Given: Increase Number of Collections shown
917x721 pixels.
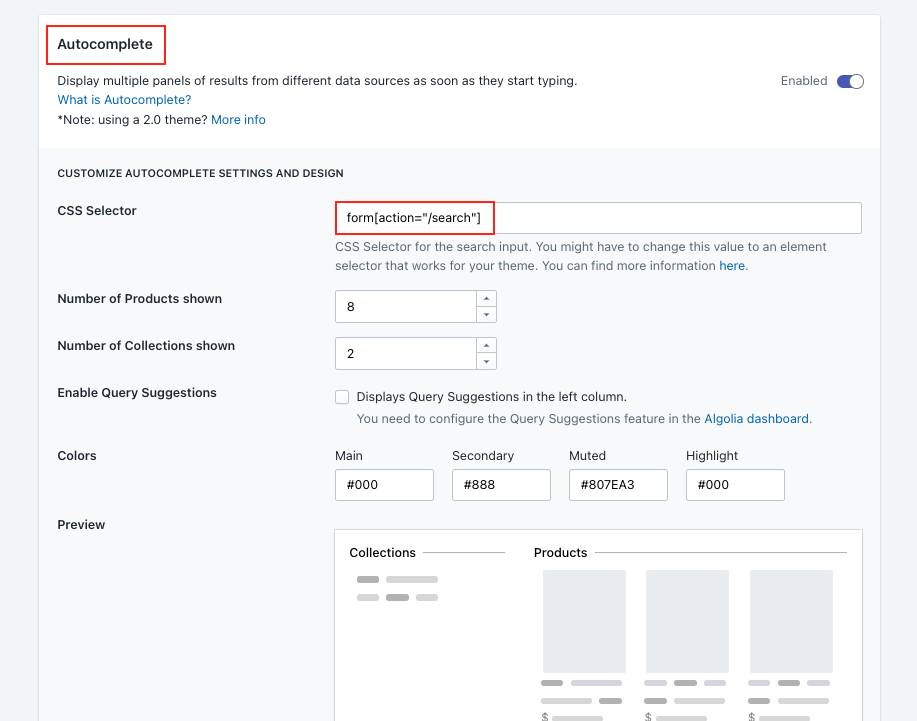Looking at the screenshot, I should (x=487, y=346).
